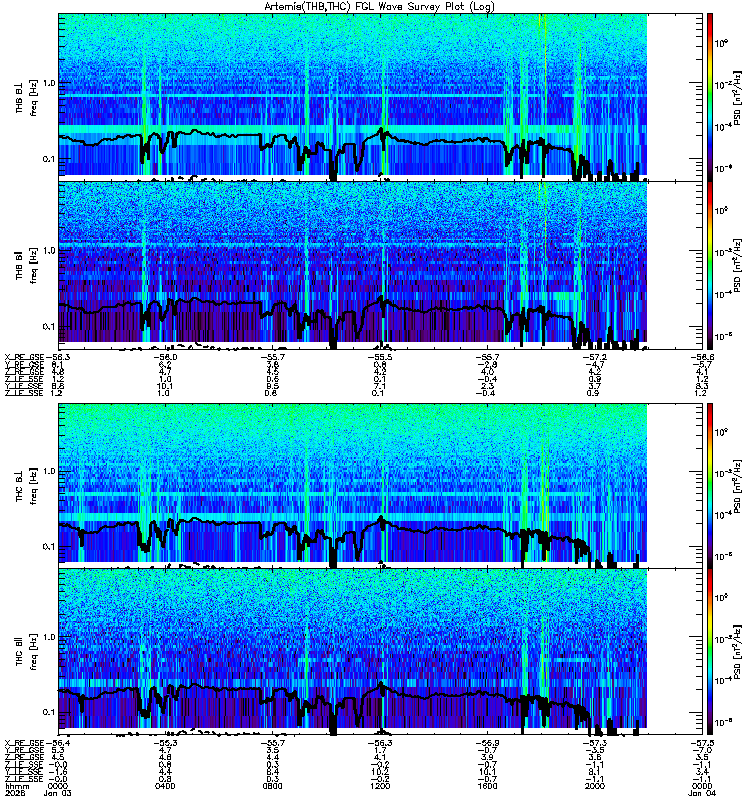
Task: Click the 2000 time tick label
Action: [x=595, y=786]
